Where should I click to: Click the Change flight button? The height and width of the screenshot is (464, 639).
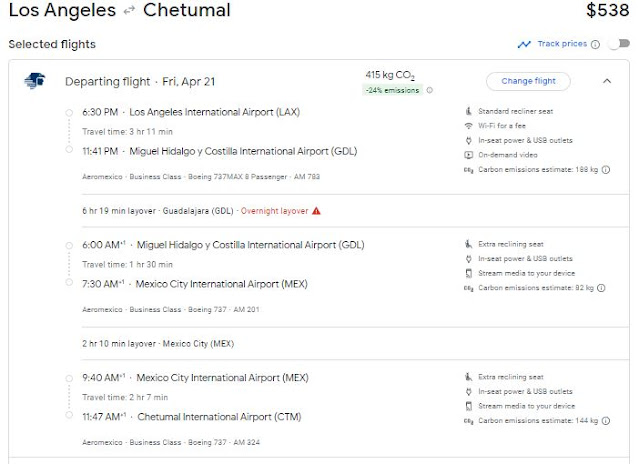pos(528,81)
